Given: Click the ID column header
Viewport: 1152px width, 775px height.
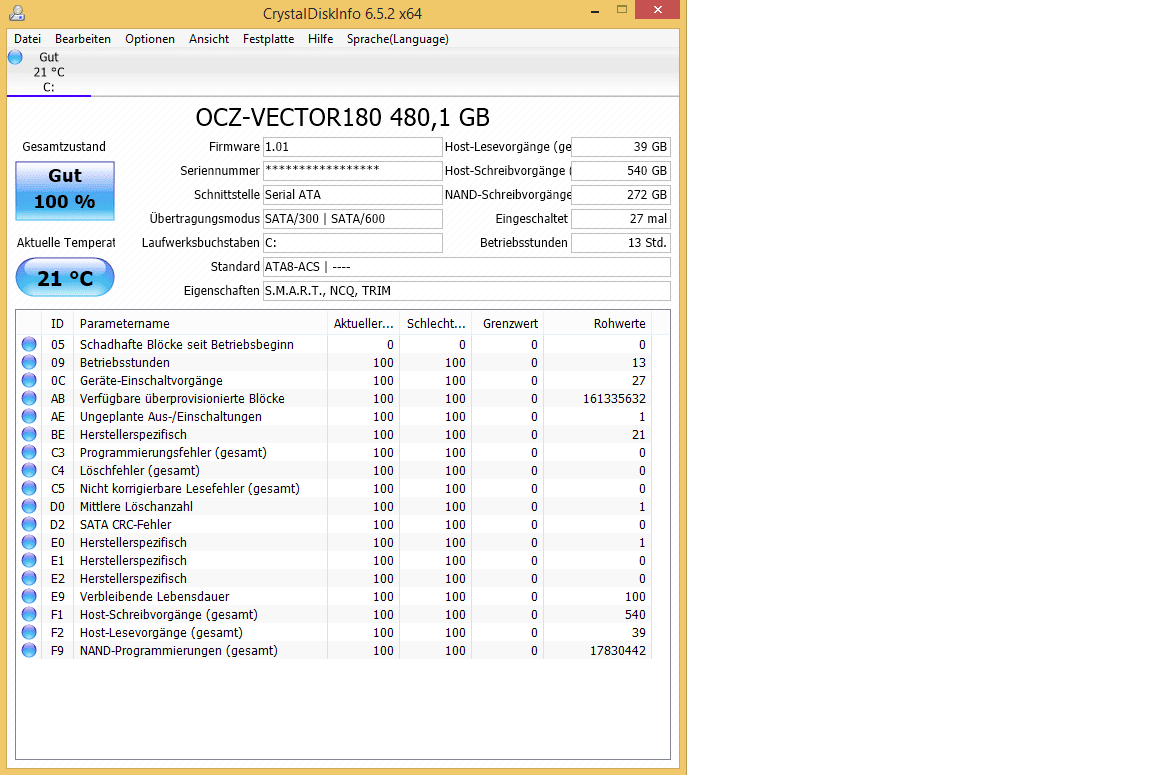Looking at the screenshot, I should pos(57,323).
